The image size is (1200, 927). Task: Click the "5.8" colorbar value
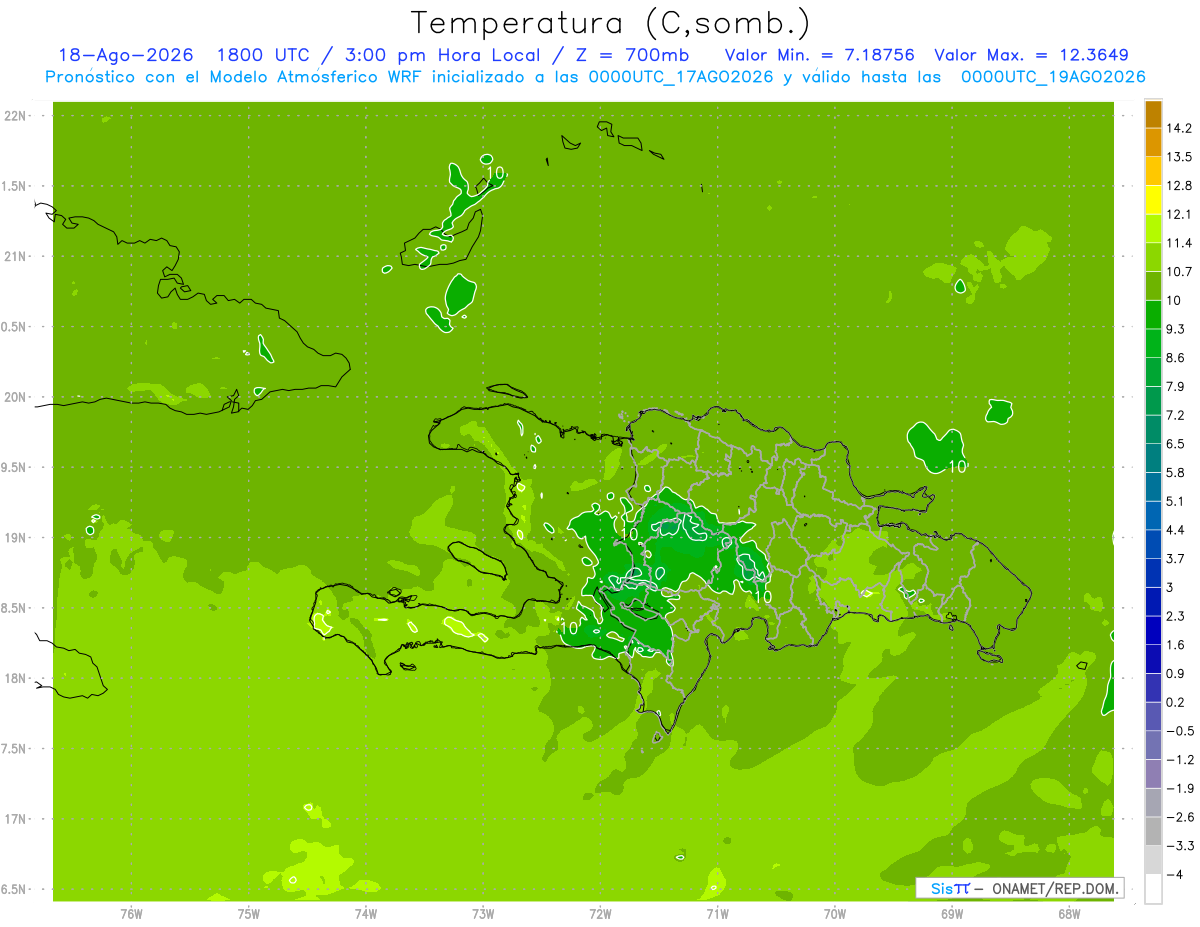point(1176,473)
